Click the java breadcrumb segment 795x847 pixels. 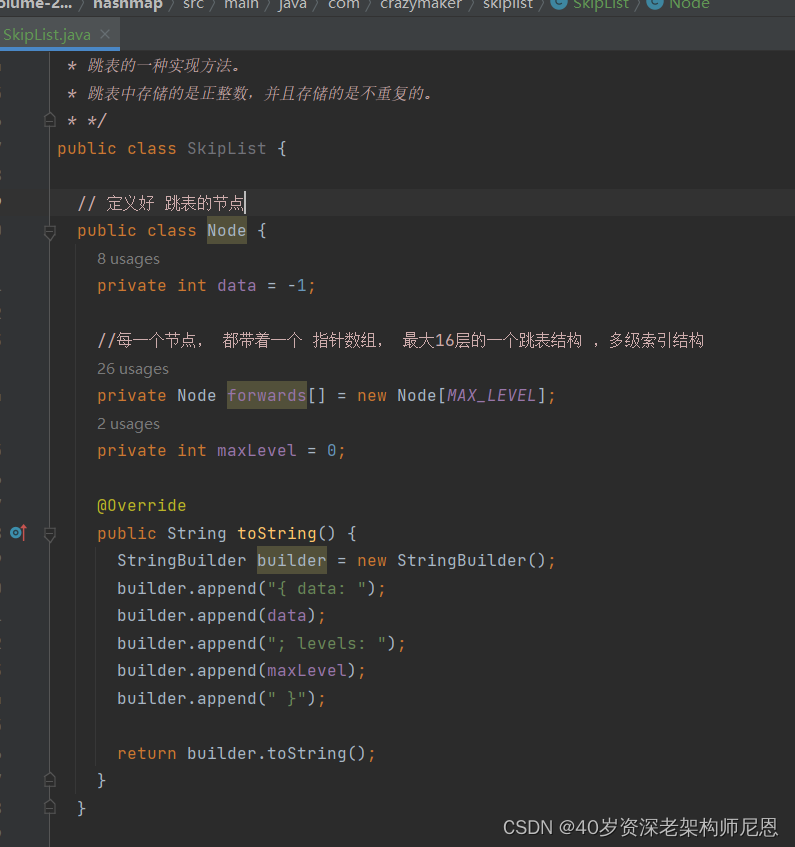(292, 5)
